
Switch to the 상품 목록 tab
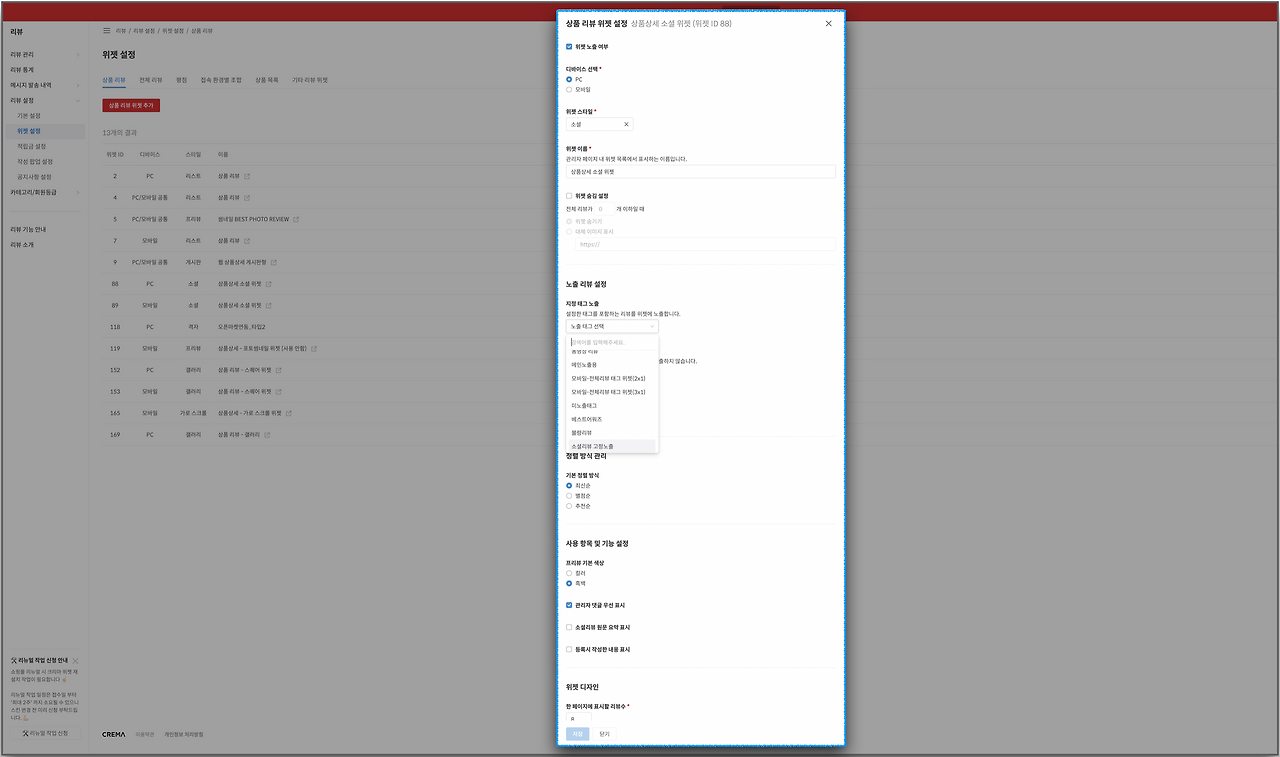(267, 79)
